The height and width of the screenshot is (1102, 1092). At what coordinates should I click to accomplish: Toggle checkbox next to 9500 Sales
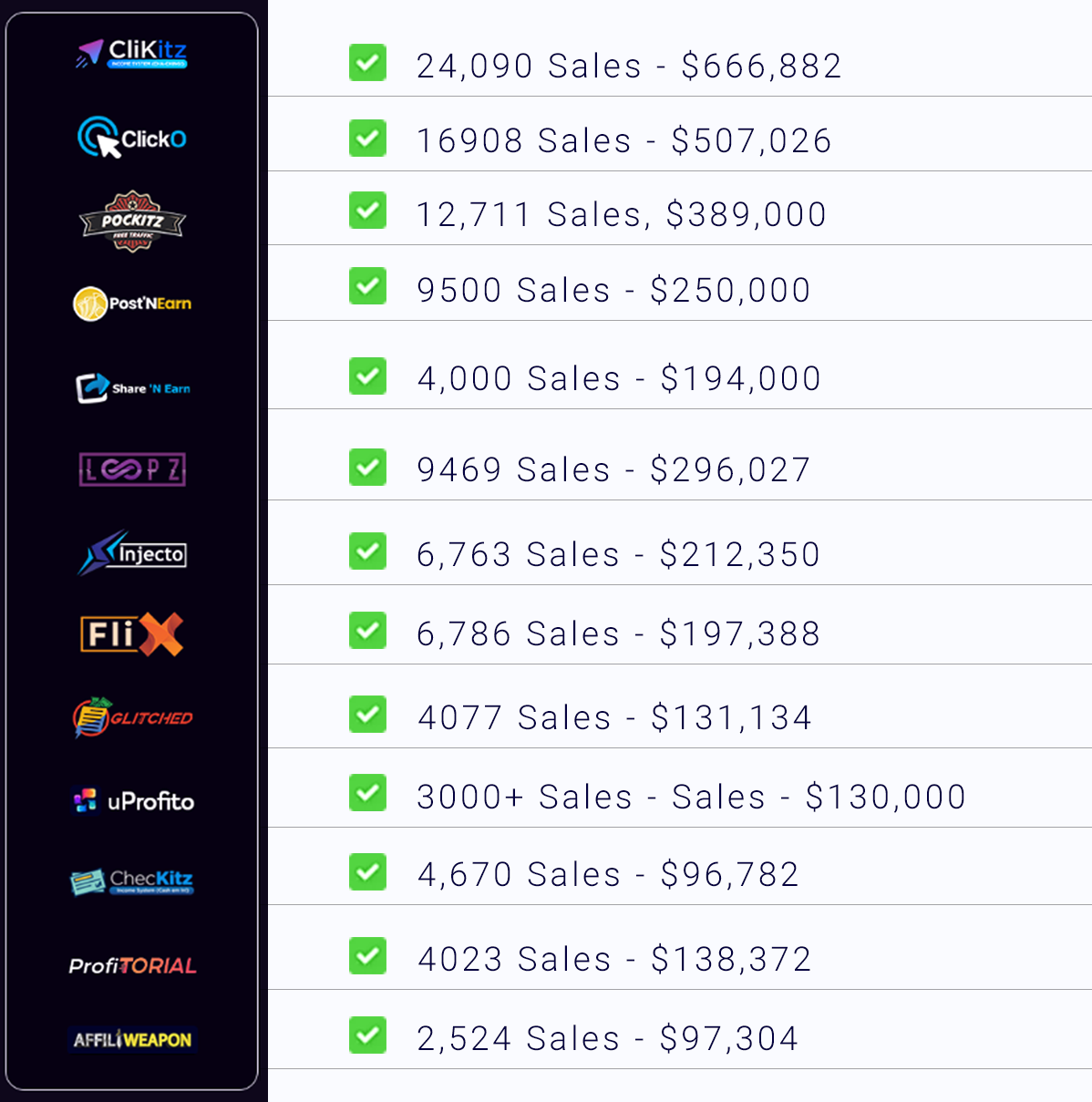click(x=367, y=285)
